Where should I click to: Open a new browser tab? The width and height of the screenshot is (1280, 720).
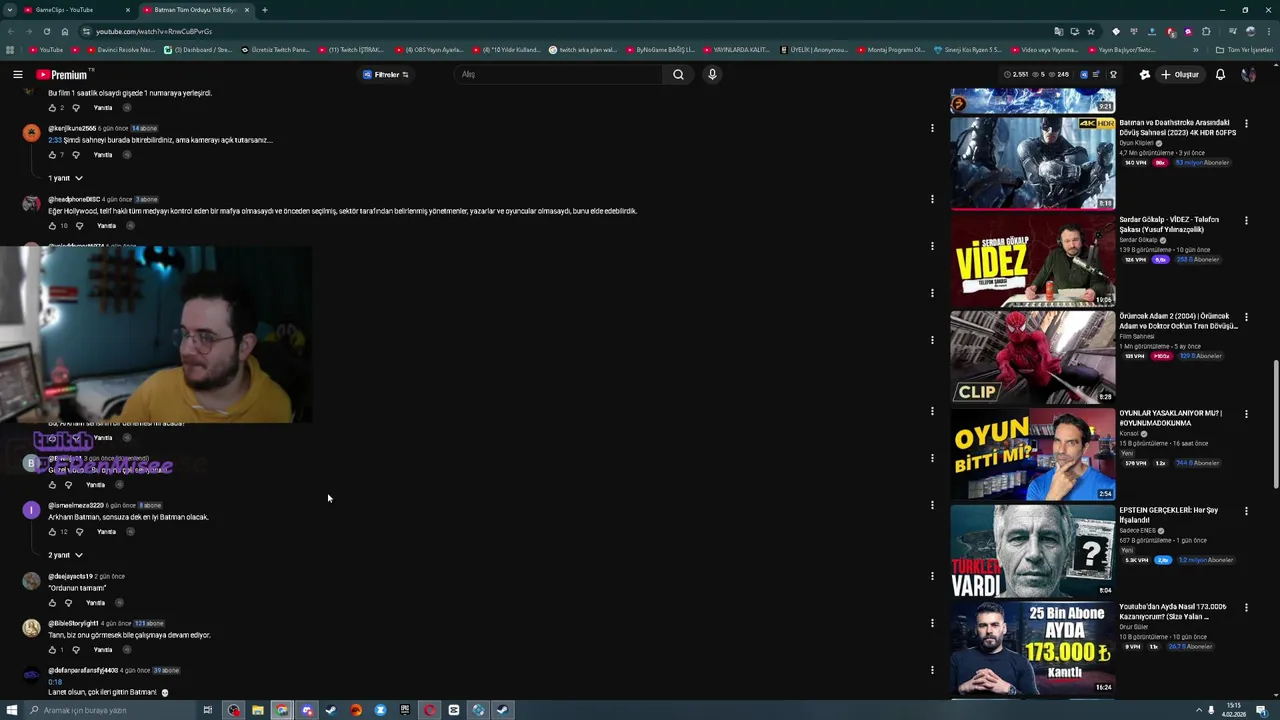(x=265, y=10)
